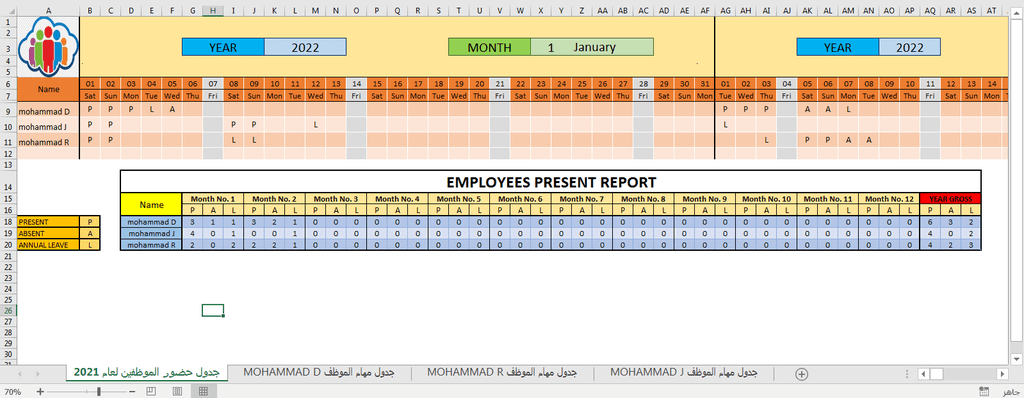Click the PRESENT legend cell
1024x398 pixels.
pos(48,222)
